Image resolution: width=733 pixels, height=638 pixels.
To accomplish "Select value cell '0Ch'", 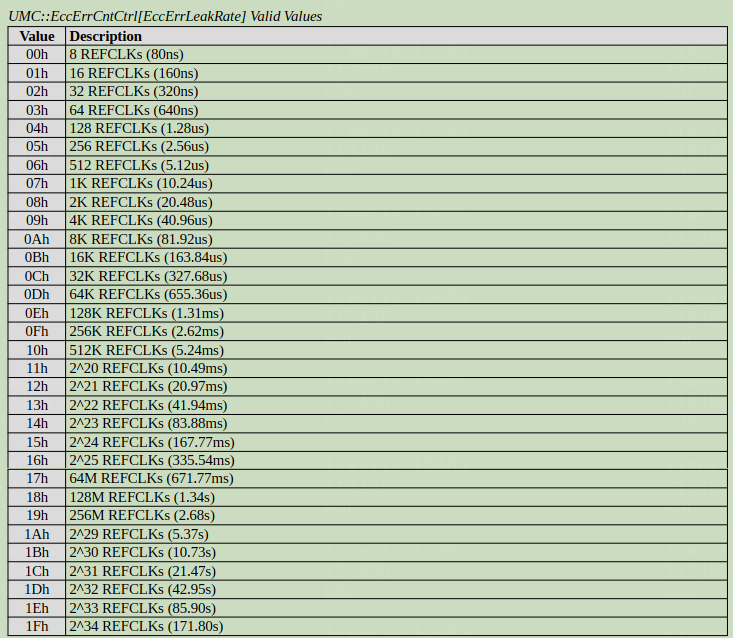I will (37, 276).
